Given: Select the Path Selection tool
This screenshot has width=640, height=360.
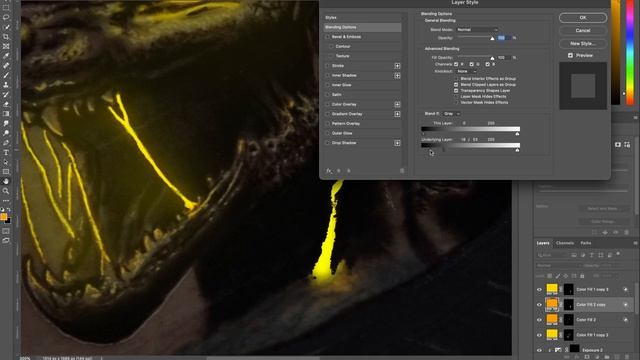Looking at the screenshot, I should (x=6, y=162).
